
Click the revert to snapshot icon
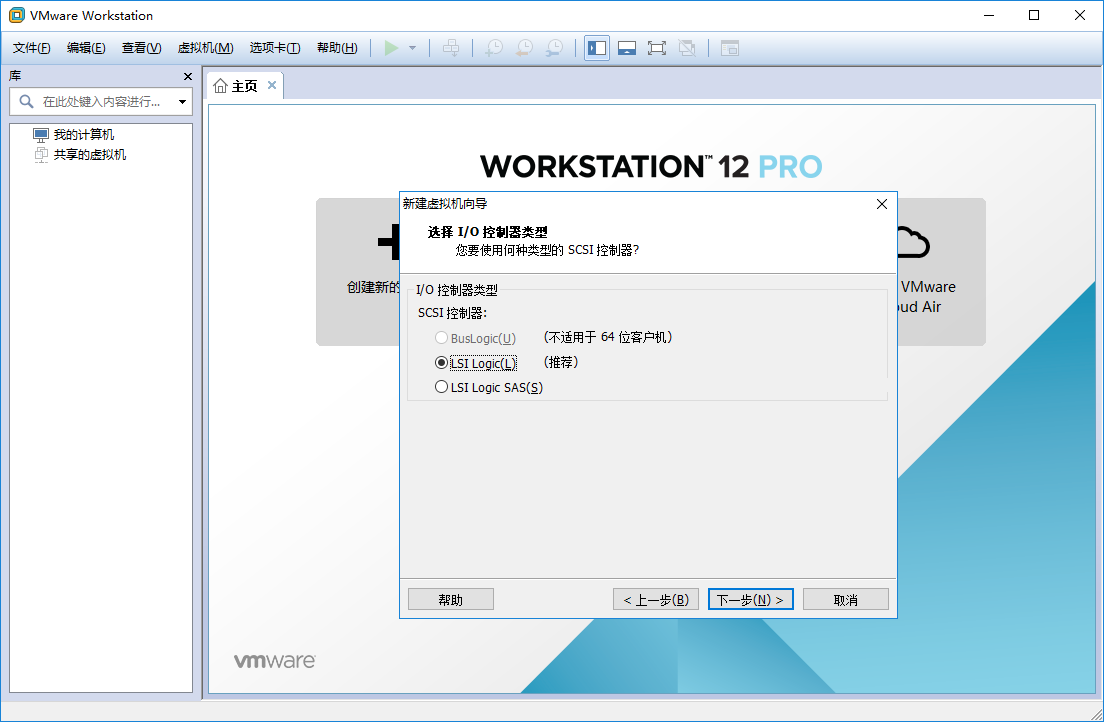click(x=525, y=48)
